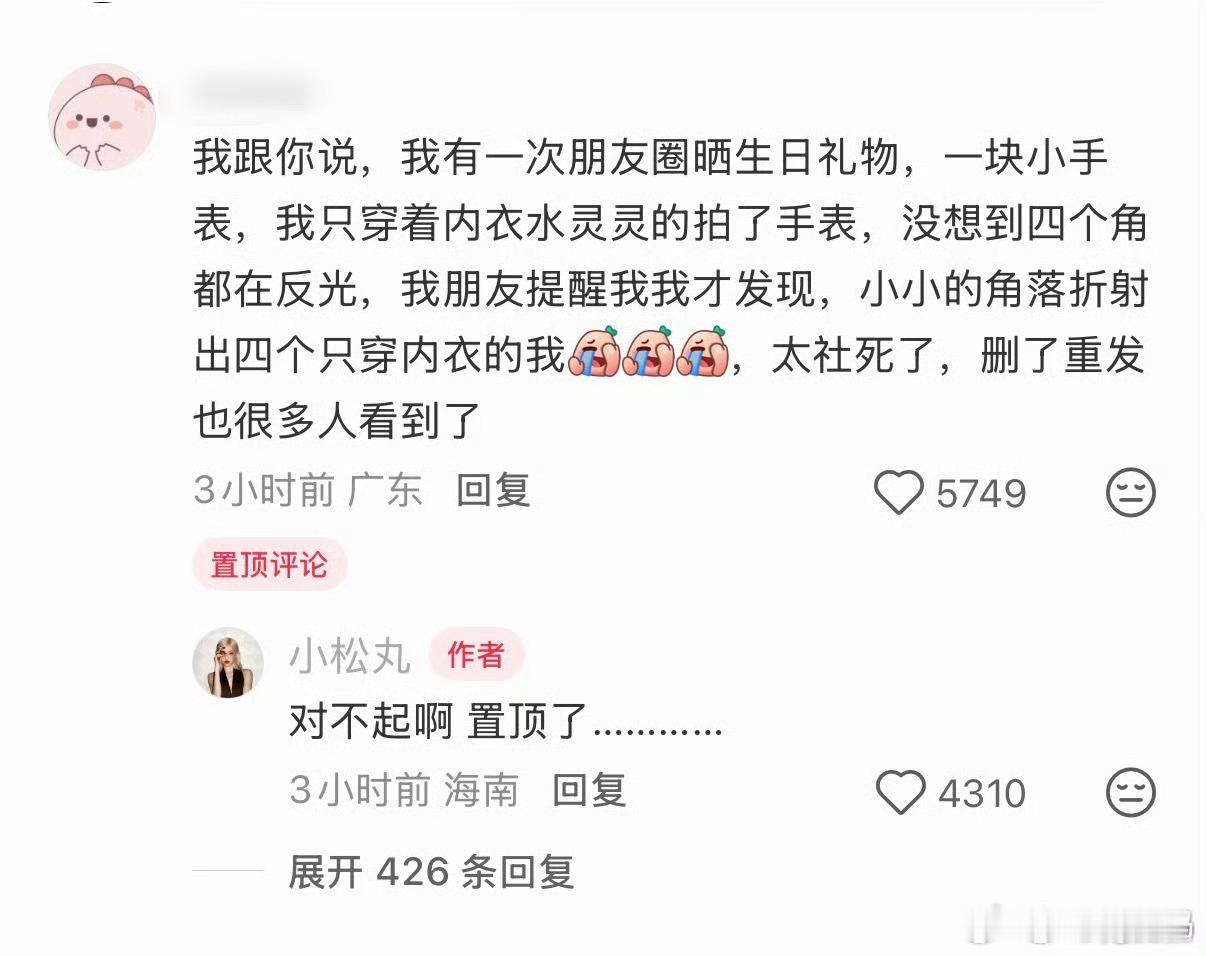Select the long comment about the 手表
The height and width of the screenshot is (956, 1206).
pyautogui.click(x=669, y=291)
